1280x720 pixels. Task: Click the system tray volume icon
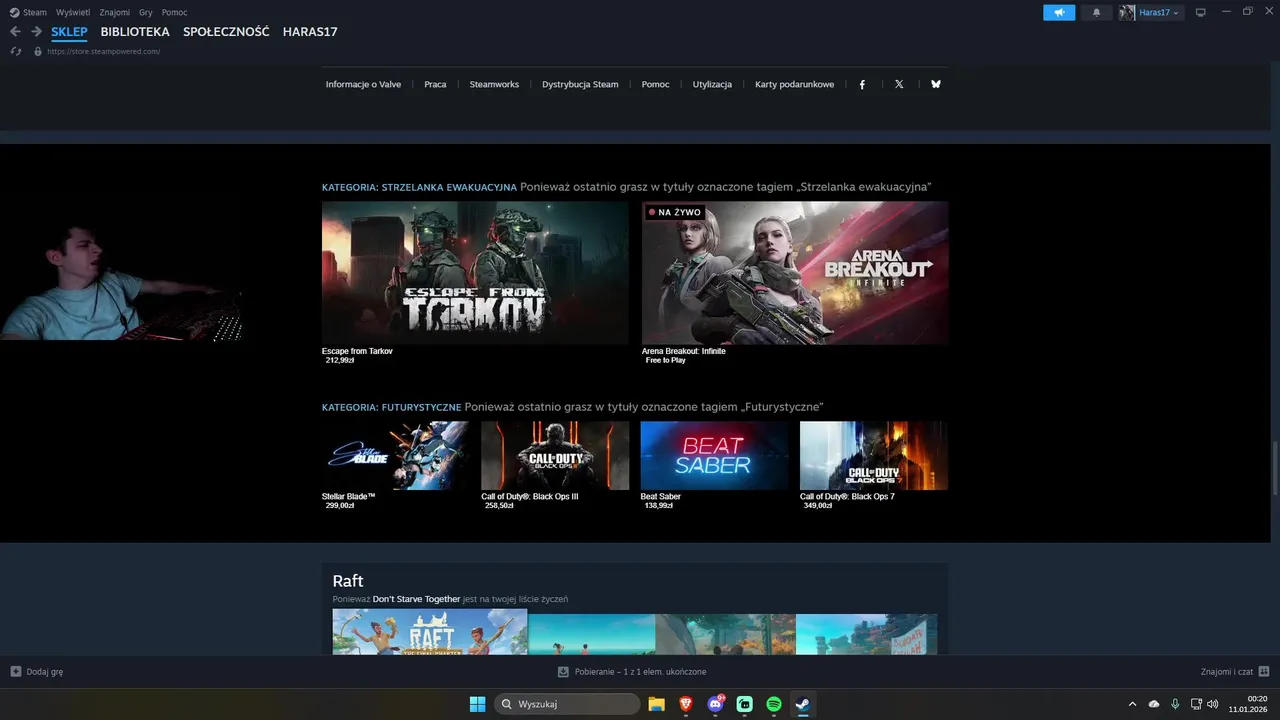point(1212,704)
